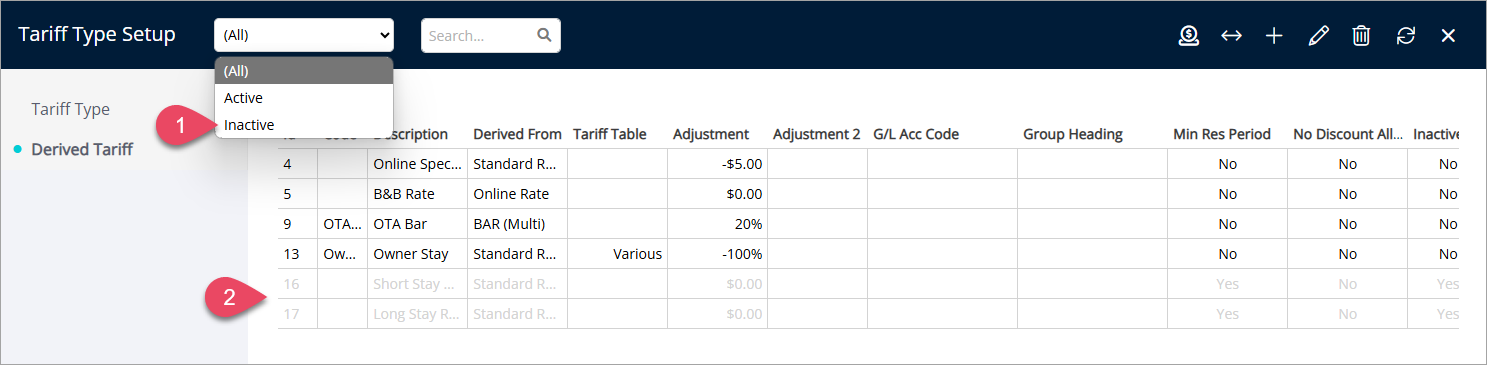Viewport: 1487px width, 365px height.
Task: Close the Tariff Type Setup window
Action: [x=1448, y=36]
